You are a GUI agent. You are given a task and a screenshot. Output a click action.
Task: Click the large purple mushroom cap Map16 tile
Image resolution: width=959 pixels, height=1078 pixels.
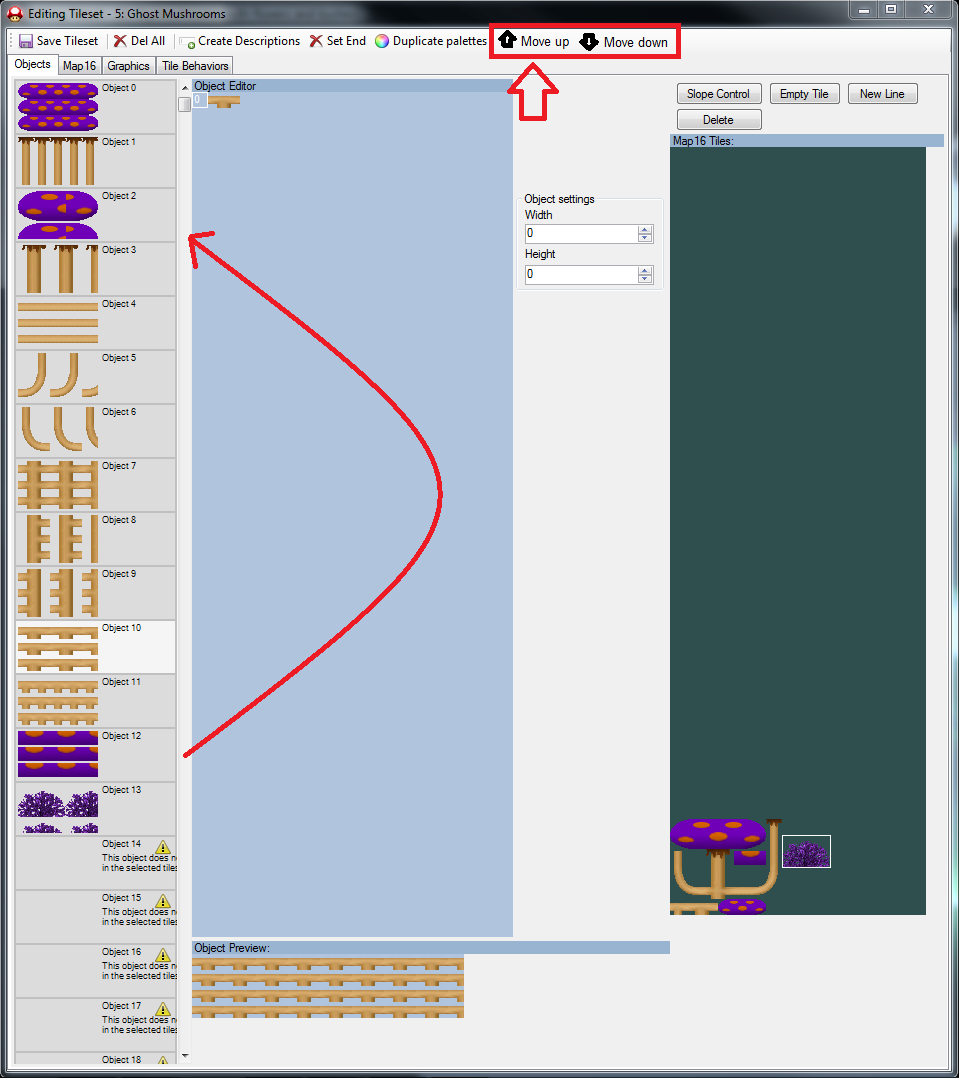point(718,833)
